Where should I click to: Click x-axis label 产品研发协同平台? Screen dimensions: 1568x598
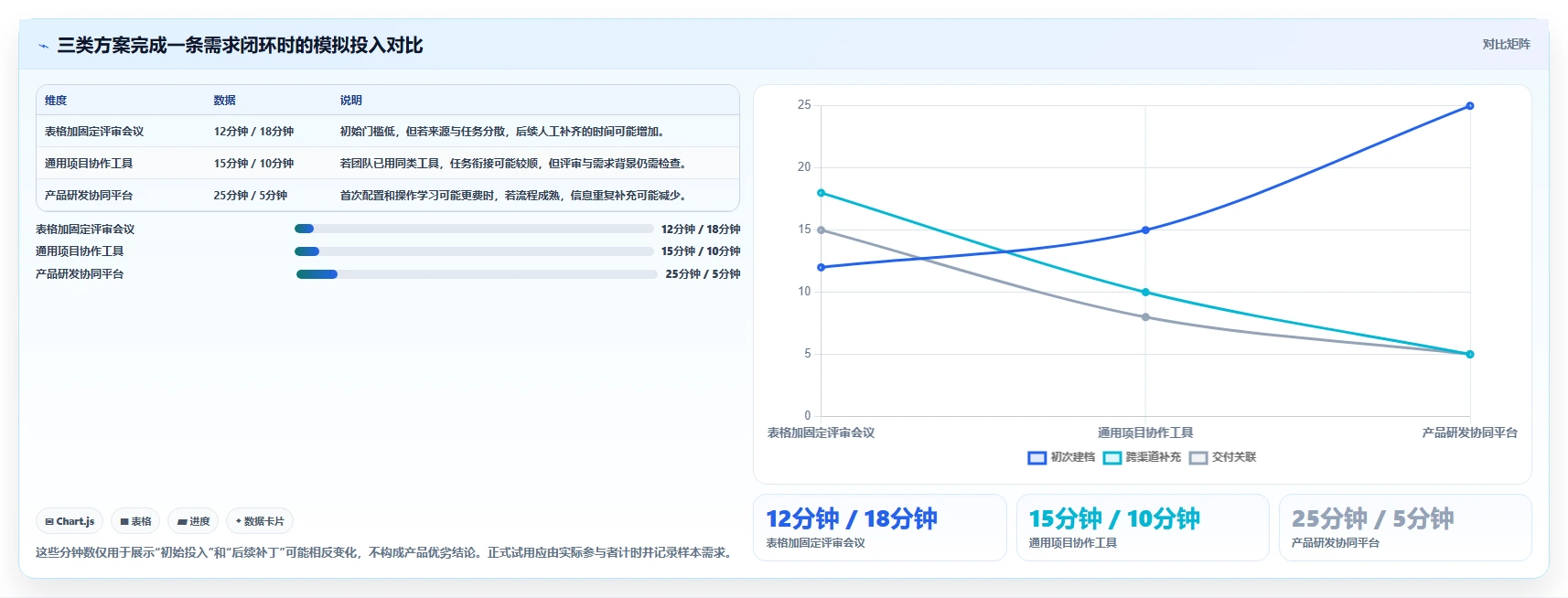coord(1470,433)
